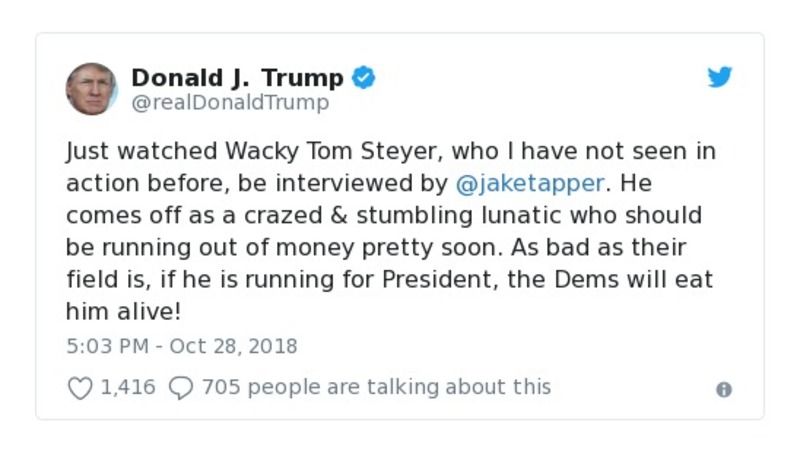
Task: Click the @realDonaldTrump handle
Action: (230, 102)
